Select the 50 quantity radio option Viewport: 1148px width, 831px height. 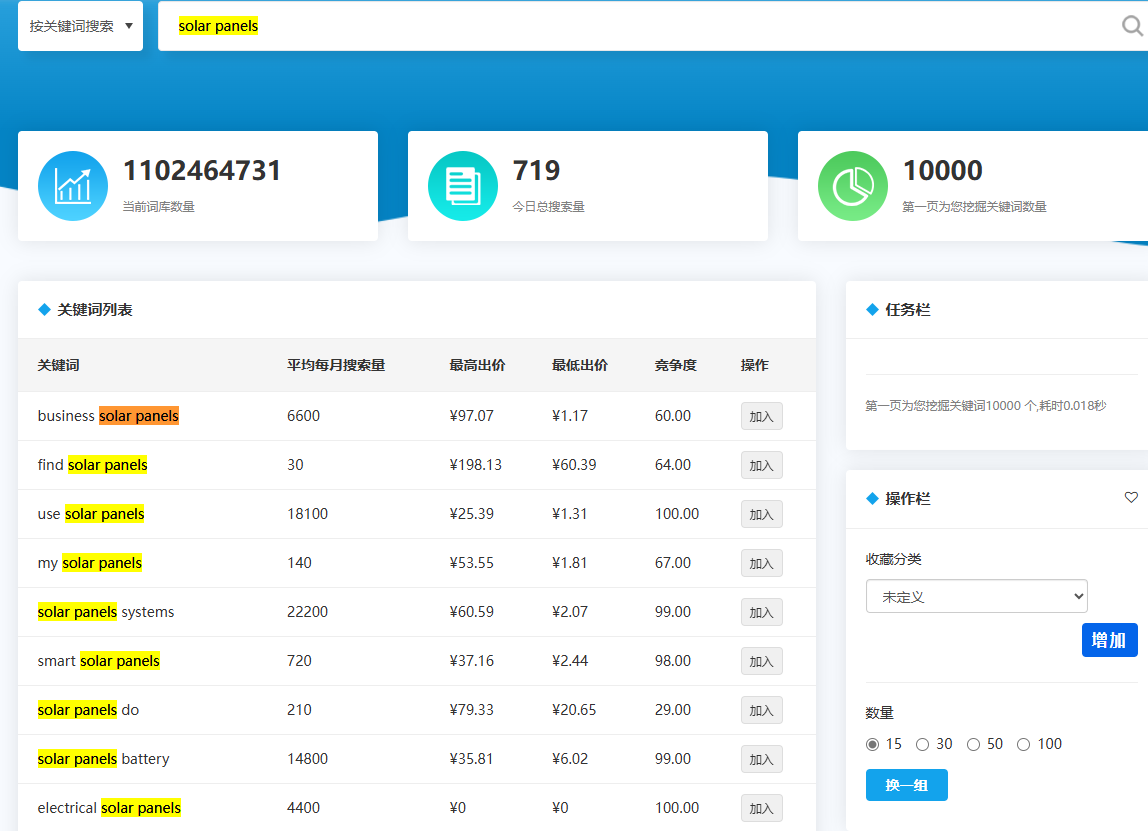973,744
